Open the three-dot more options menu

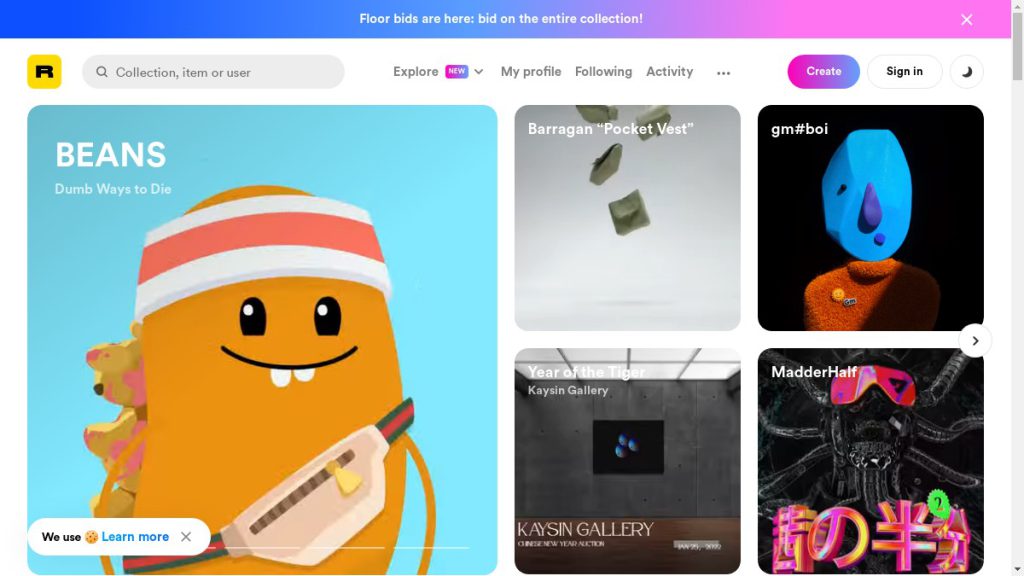(x=723, y=73)
